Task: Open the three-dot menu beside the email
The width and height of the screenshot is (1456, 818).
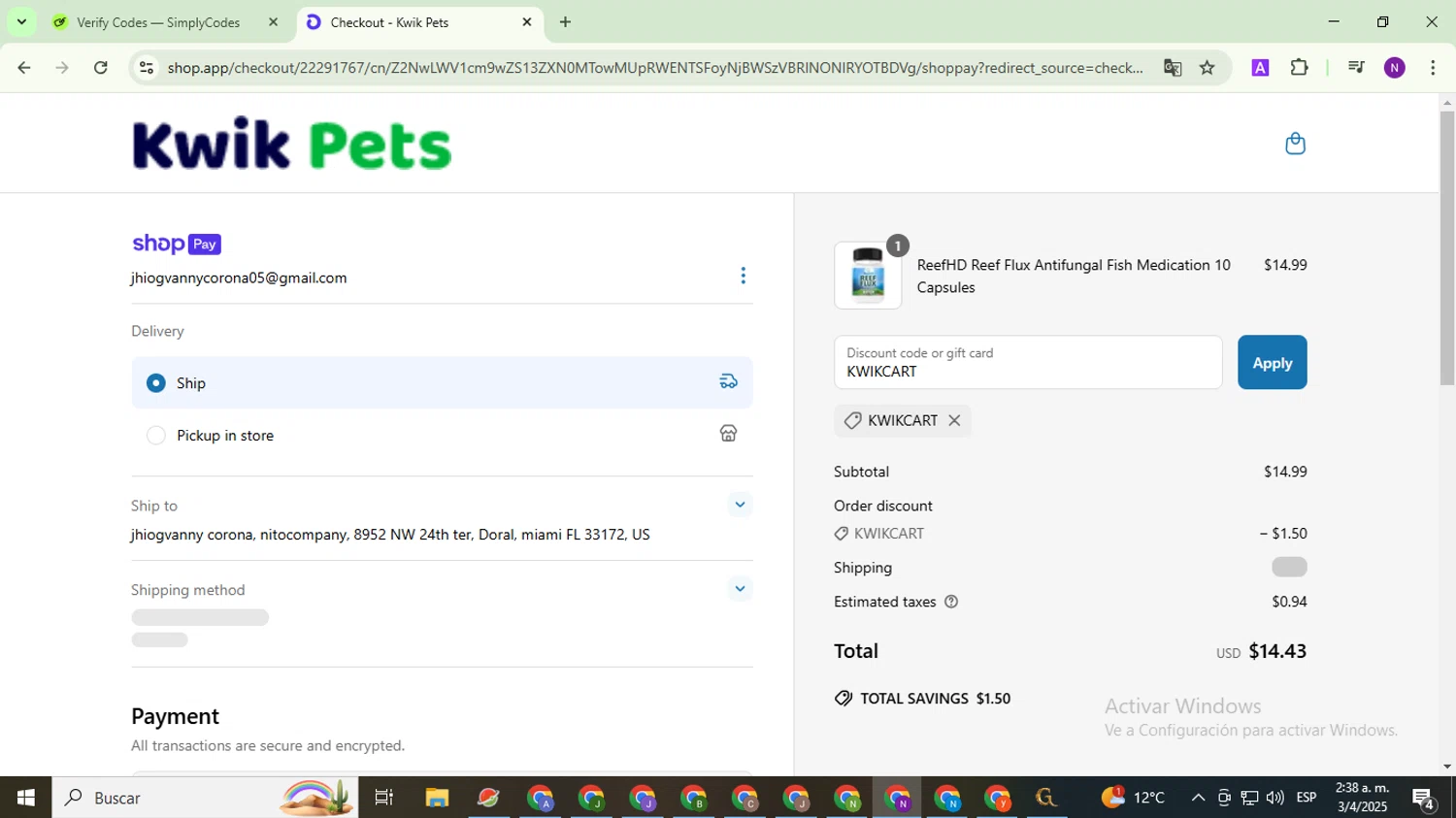Action: (743, 277)
